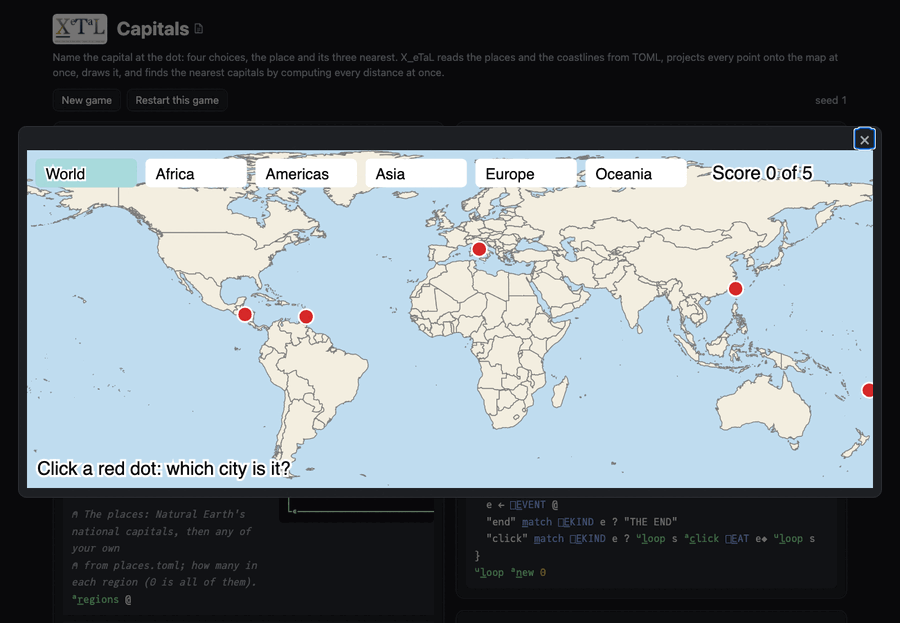Switch to the Africa region
Image resolution: width=900 pixels, height=623 pixels.
196,173
